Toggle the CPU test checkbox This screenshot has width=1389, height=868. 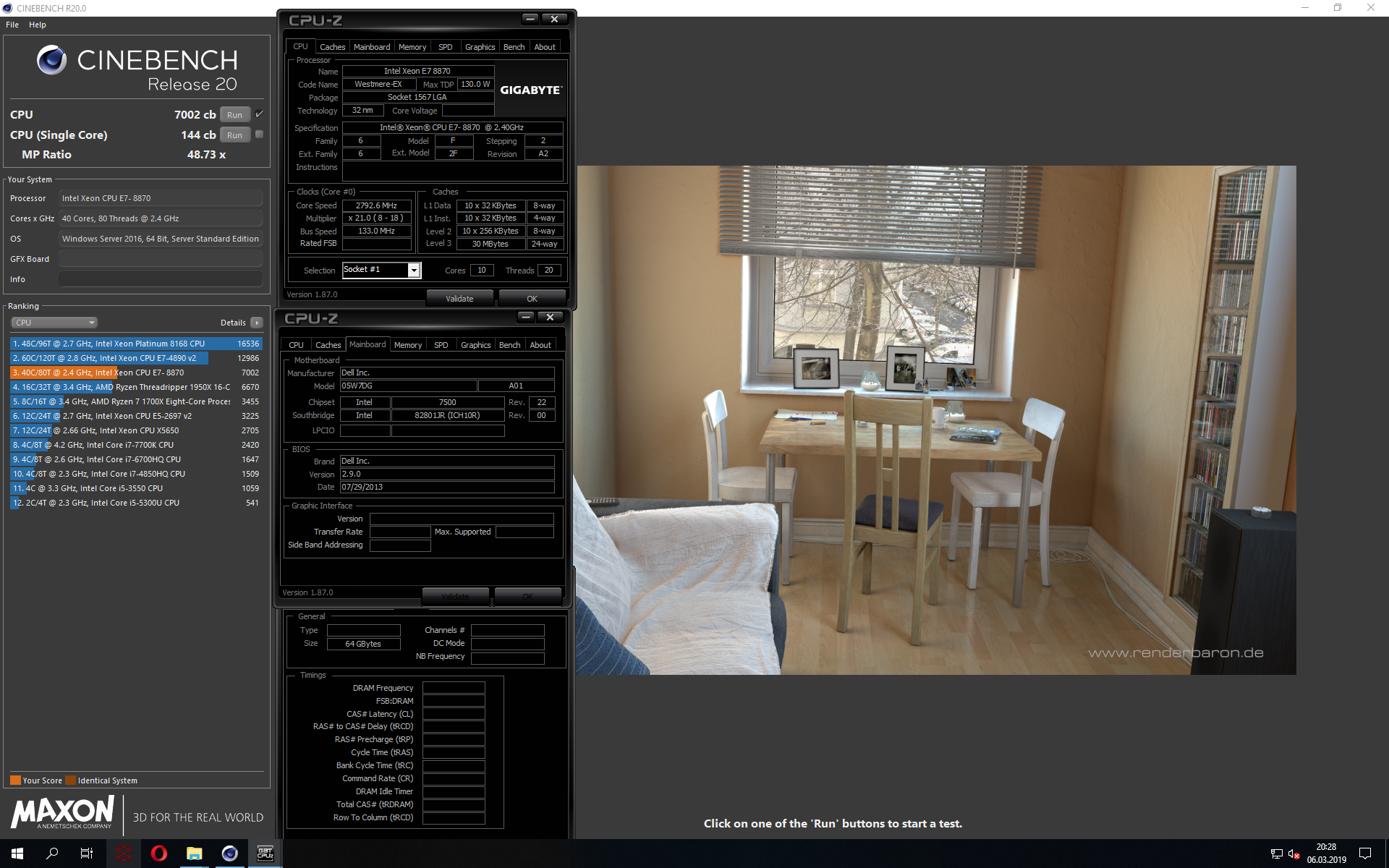pyautogui.click(x=259, y=114)
